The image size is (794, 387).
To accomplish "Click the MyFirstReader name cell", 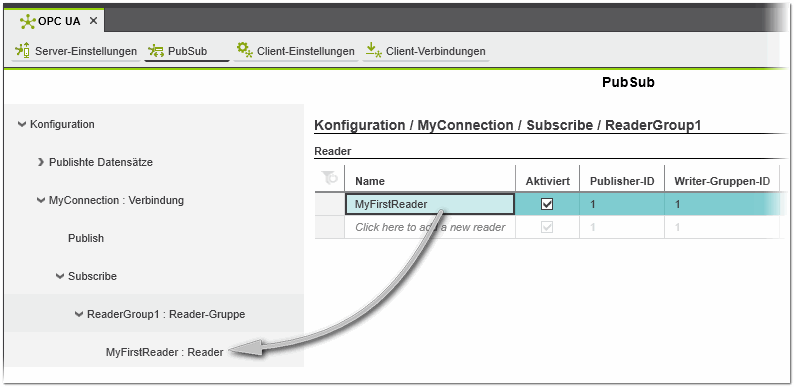I will pos(430,204).
